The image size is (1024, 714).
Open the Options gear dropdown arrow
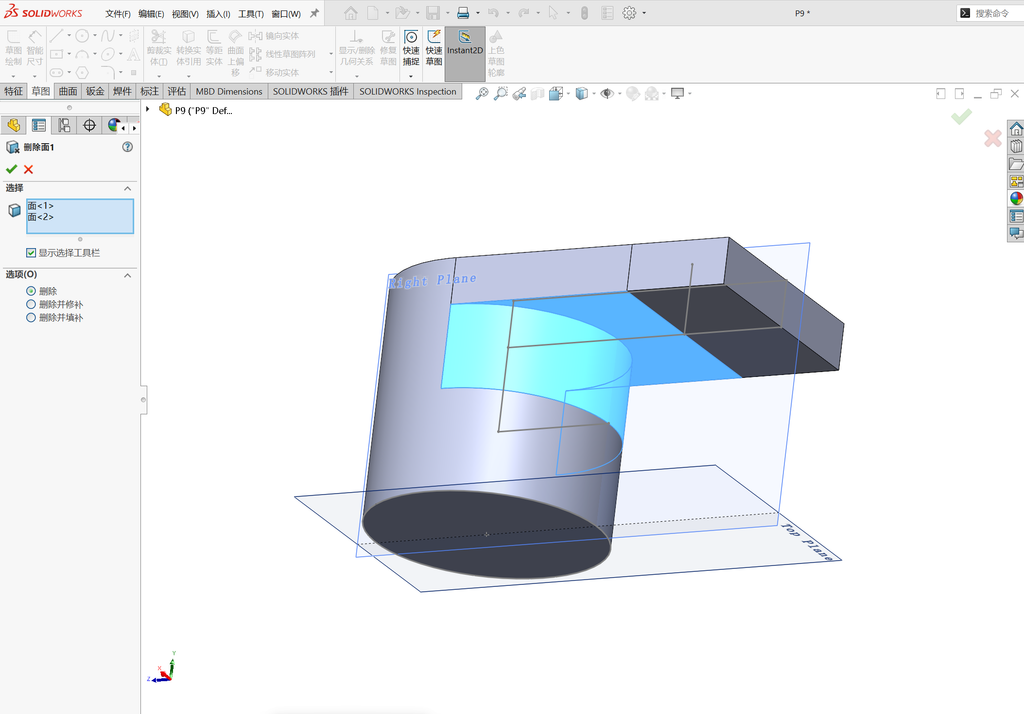(x=644, y=13)
